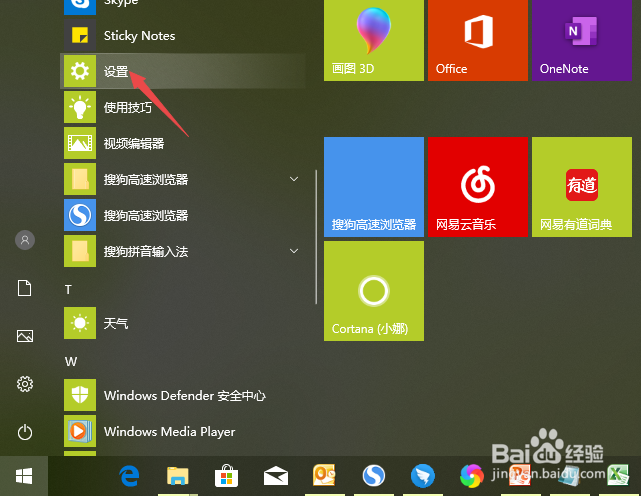Launch 视频编辑器 video editor
641x496 pixels.
[x=183, y=143]
